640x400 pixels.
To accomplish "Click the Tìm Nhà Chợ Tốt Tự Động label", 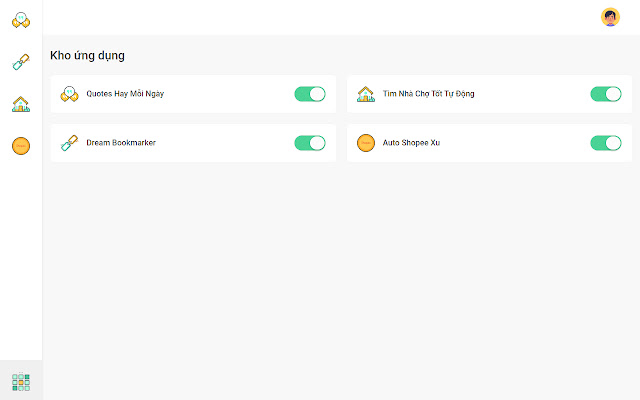I will 428,94.
